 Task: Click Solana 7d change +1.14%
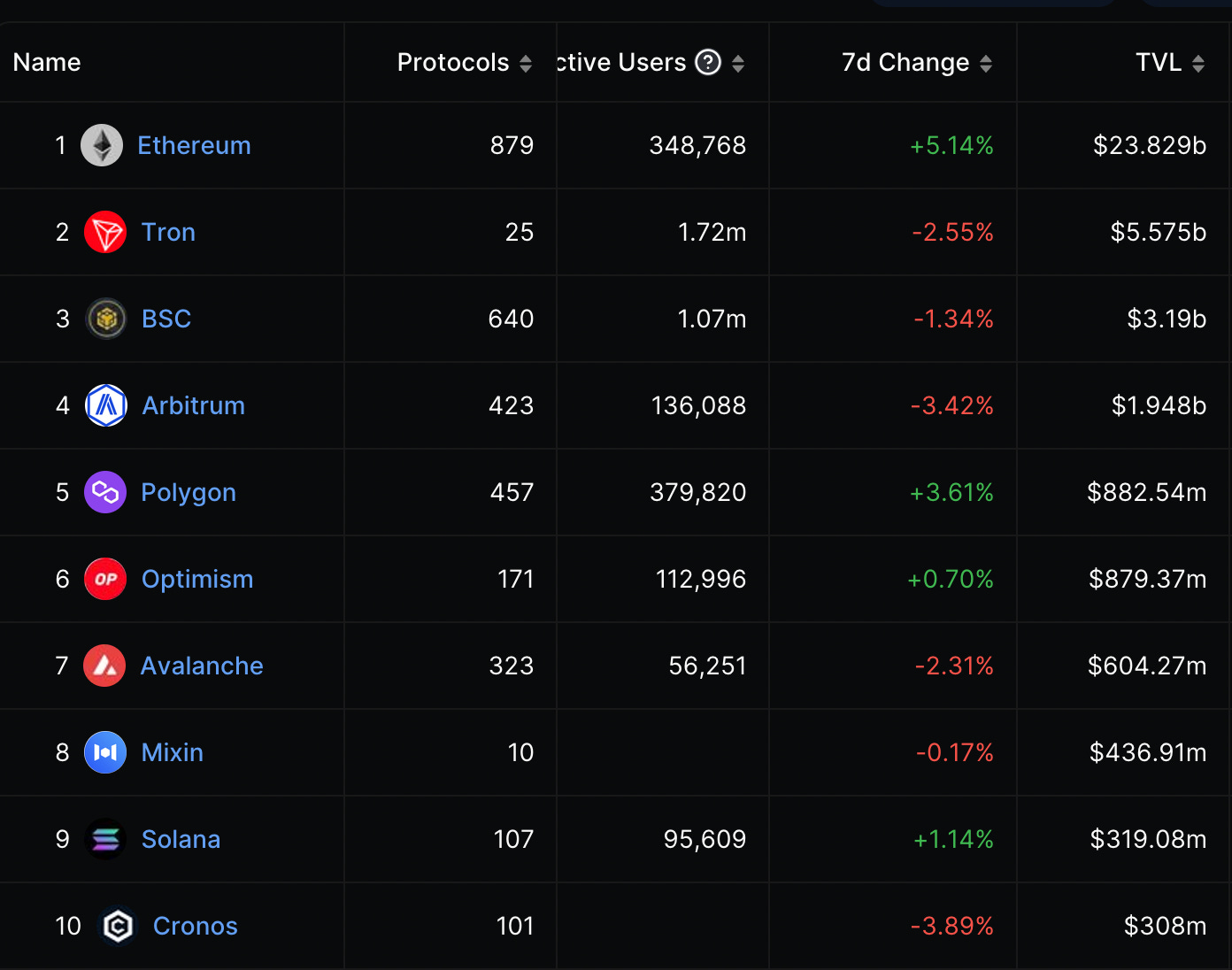[x=953, y=839]
